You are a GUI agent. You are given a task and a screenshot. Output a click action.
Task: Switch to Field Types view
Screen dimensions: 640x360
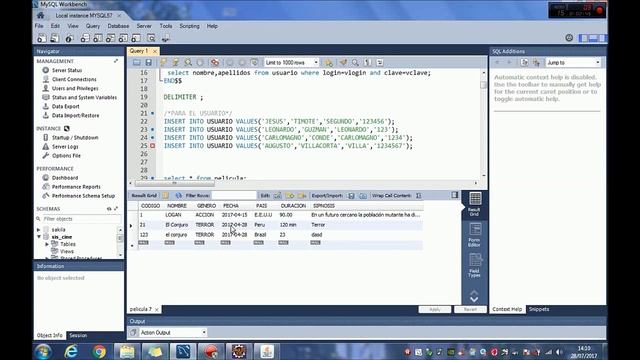474,266
